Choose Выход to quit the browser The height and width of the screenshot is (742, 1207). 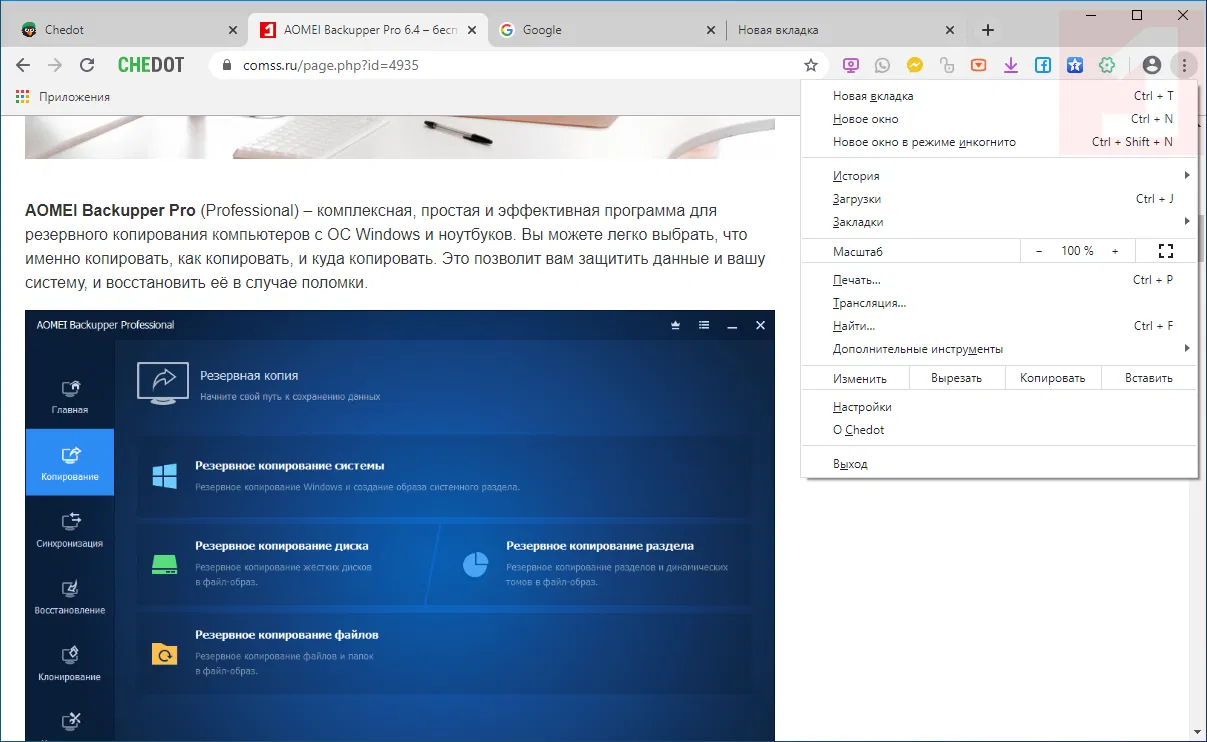[999, 464]
